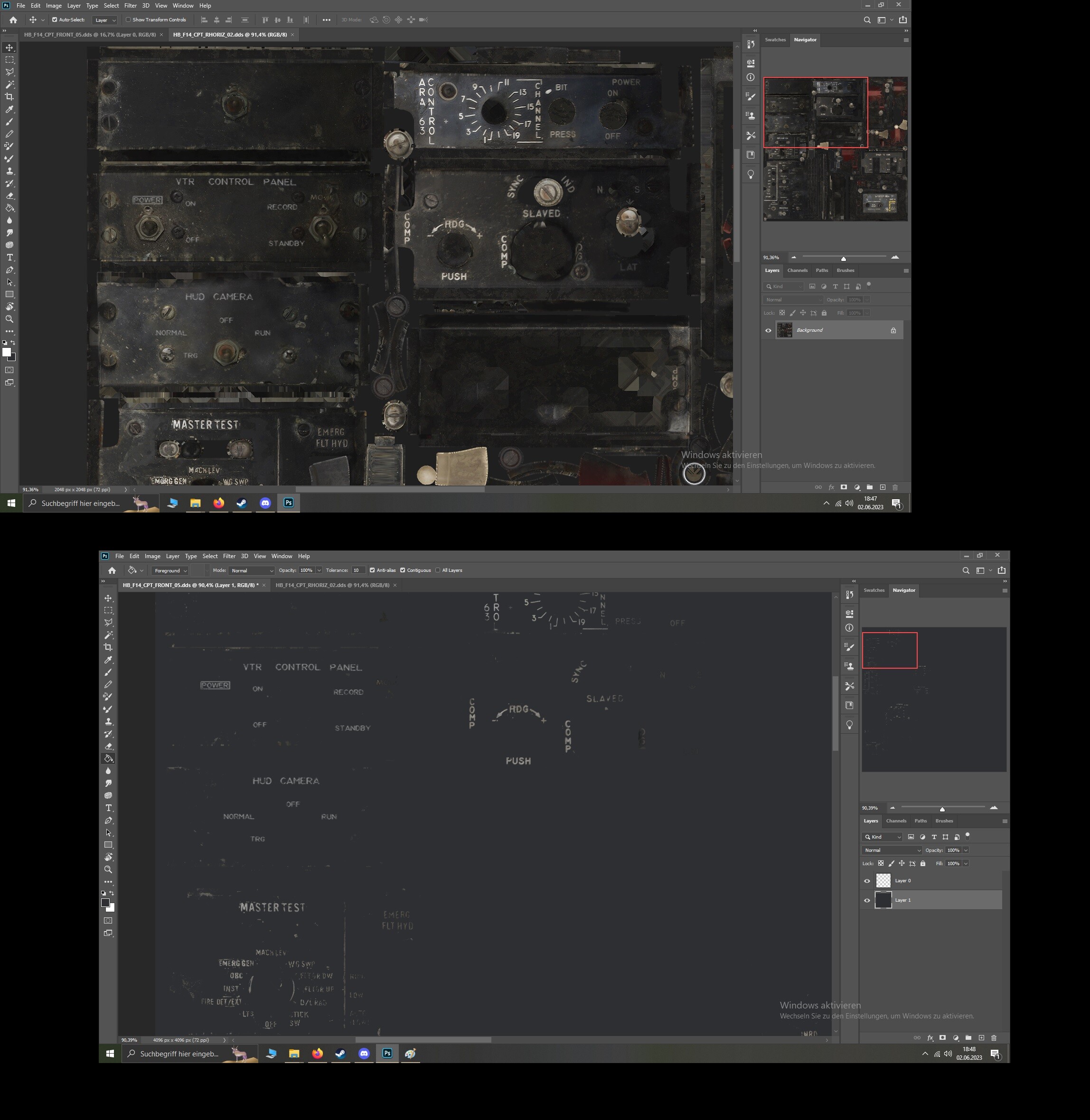Image resolution: width=1090 pixels, height=1120 pixels.
Task: Enable the All Layers checkbox
Action: (438, 570)
